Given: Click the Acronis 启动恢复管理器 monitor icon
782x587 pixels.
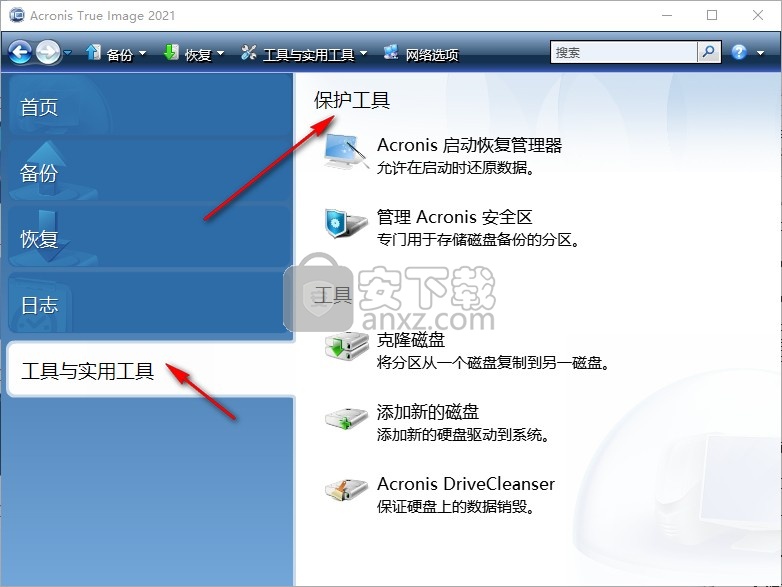Looking at the screenshot, I should click(x=346, y=152).
